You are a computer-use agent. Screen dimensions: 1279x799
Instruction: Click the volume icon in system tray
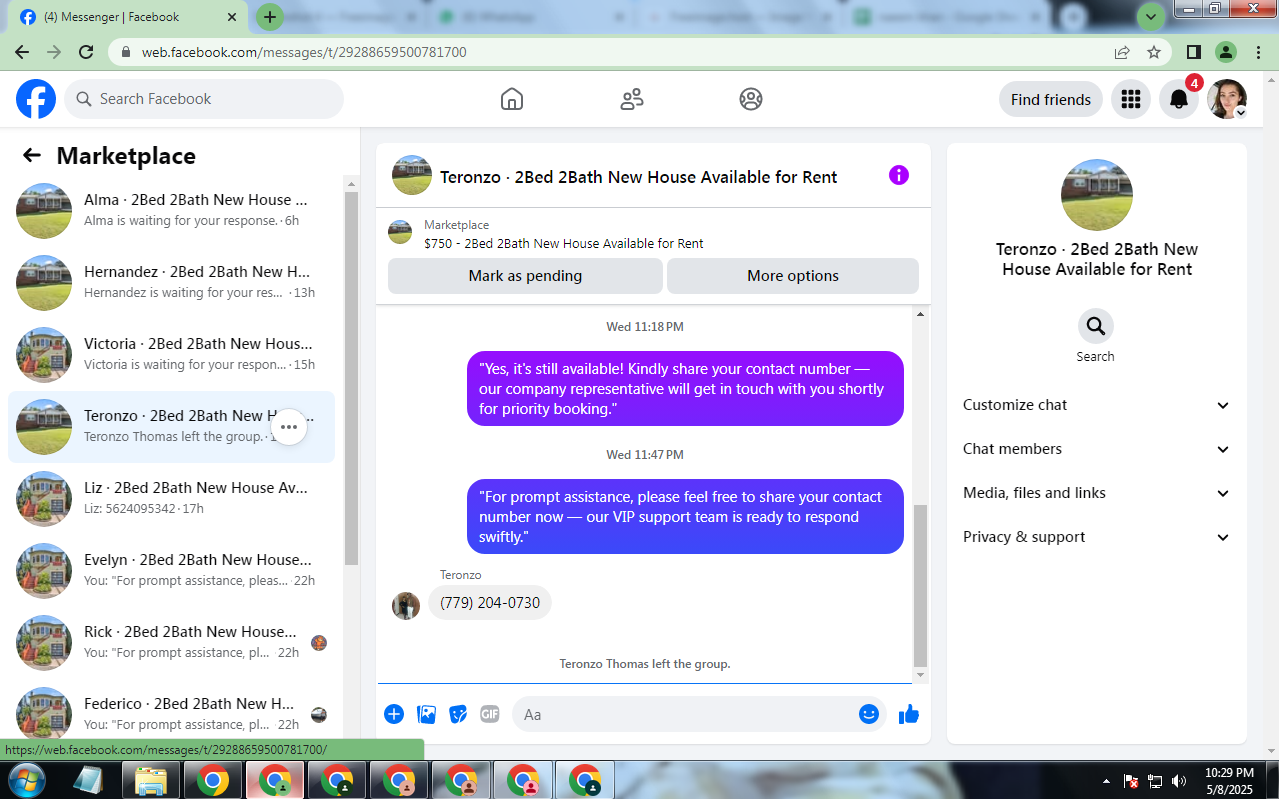(x=1179, y=781)
